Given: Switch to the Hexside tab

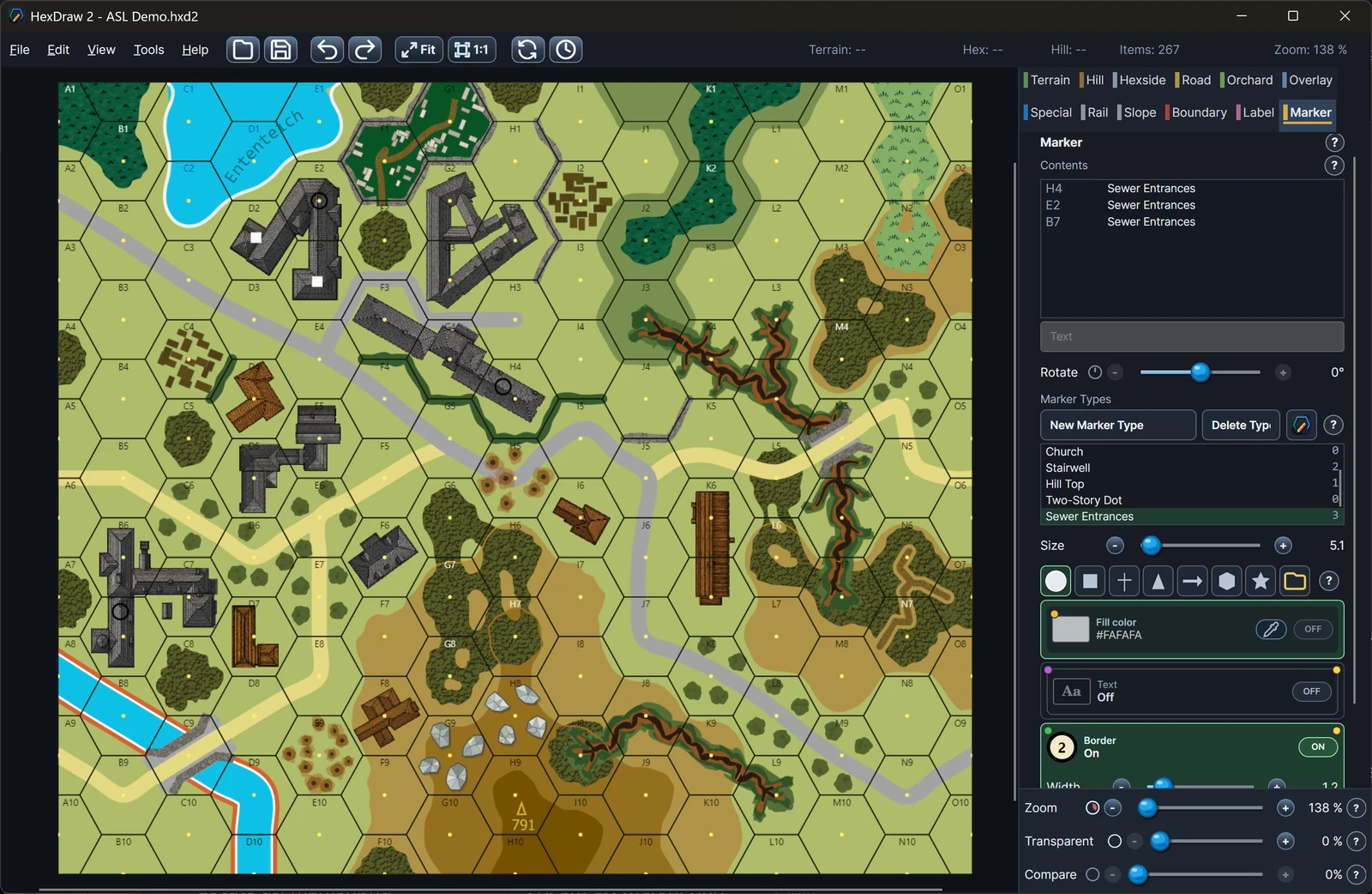Looking at the screenshot, I should (1140, 80).
